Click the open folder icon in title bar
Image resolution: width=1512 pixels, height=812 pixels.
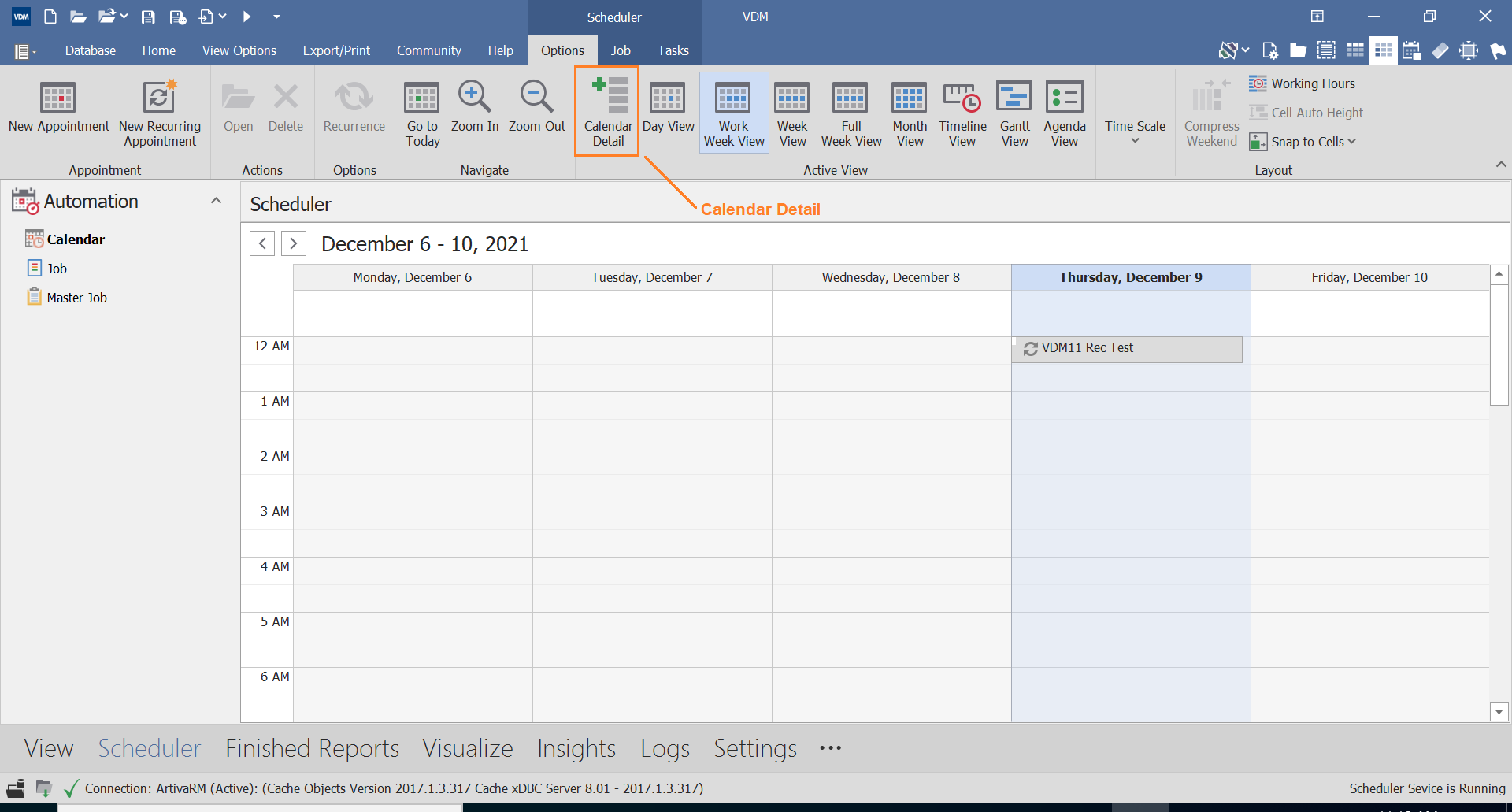tap(78, 17)
